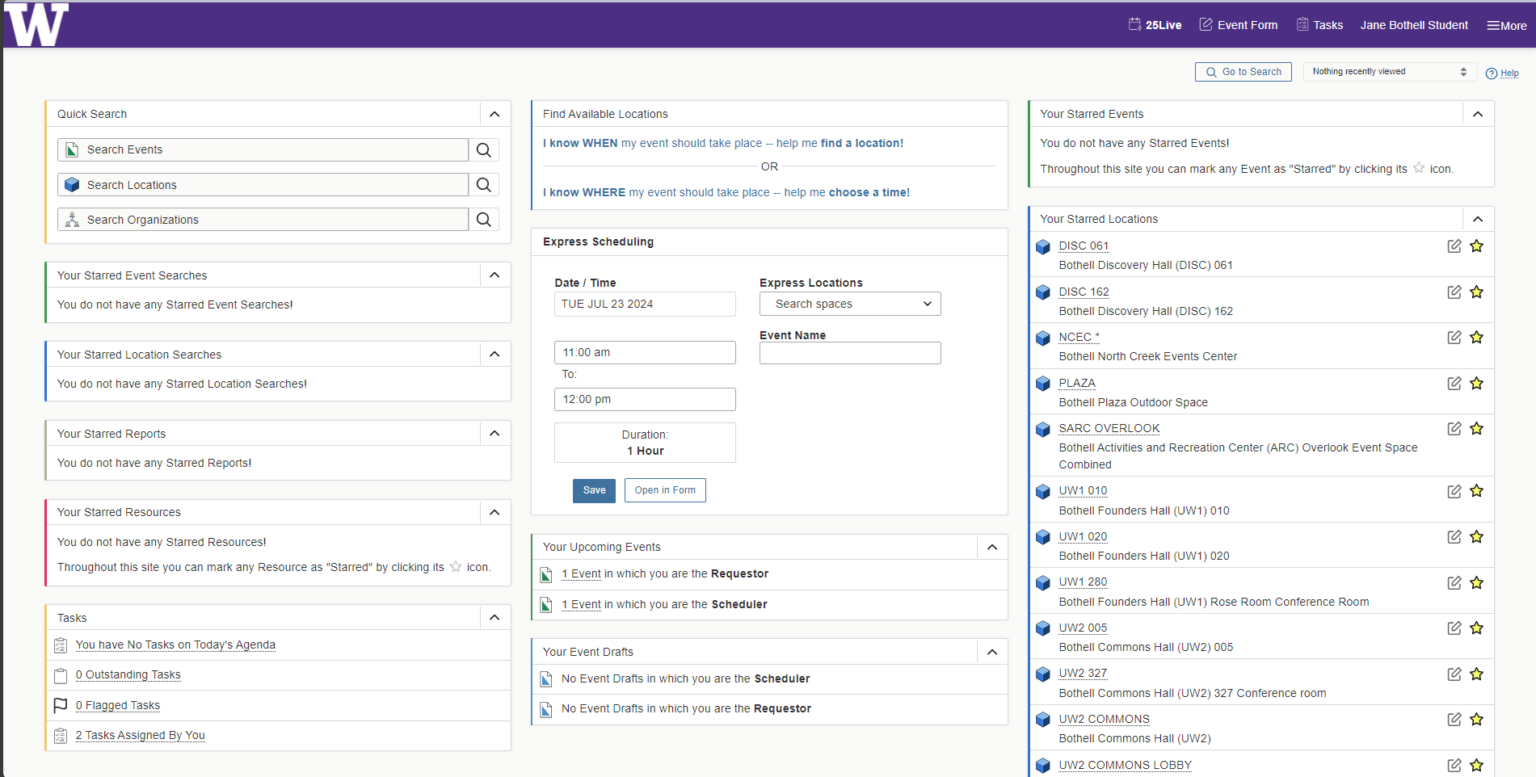Click the magnifier beside Search Events

[x=484, y=150]
